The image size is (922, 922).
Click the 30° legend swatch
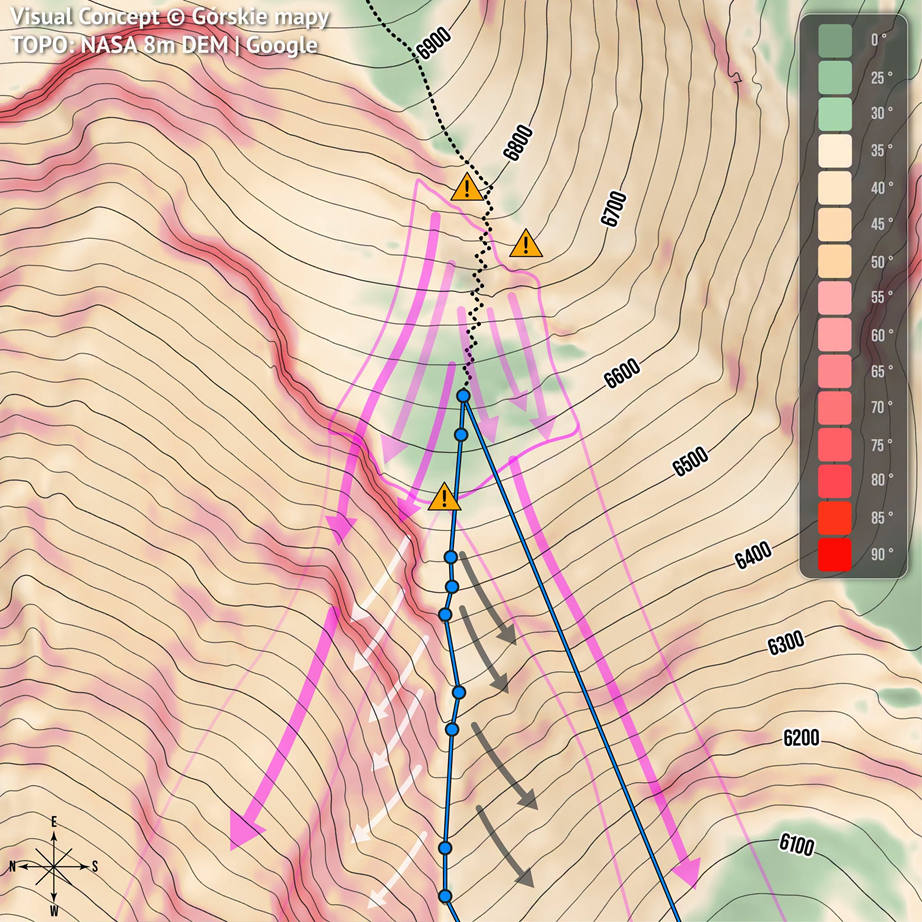coord(834,114)
